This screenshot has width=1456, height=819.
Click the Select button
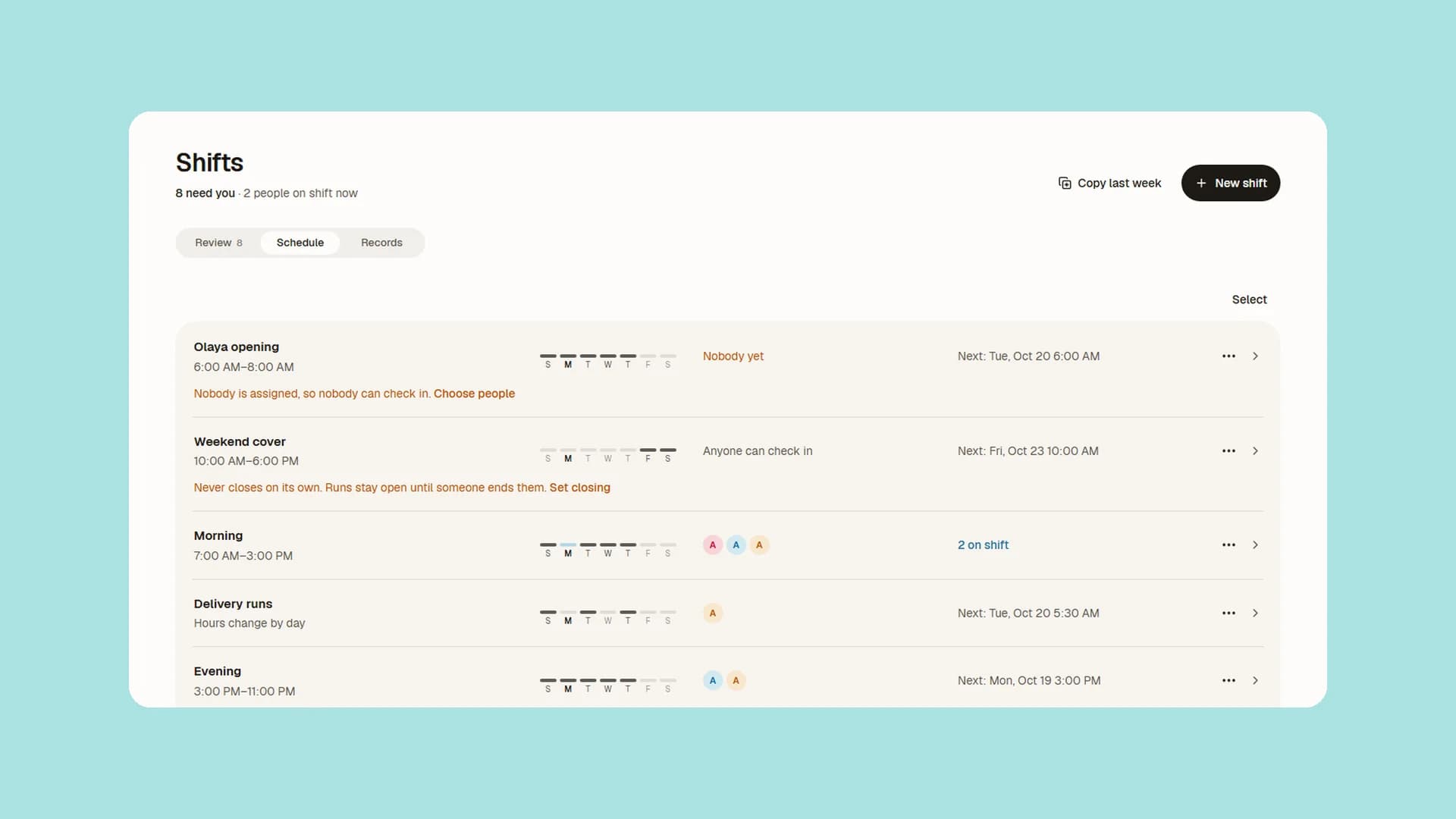click(x=1249, y=300)
